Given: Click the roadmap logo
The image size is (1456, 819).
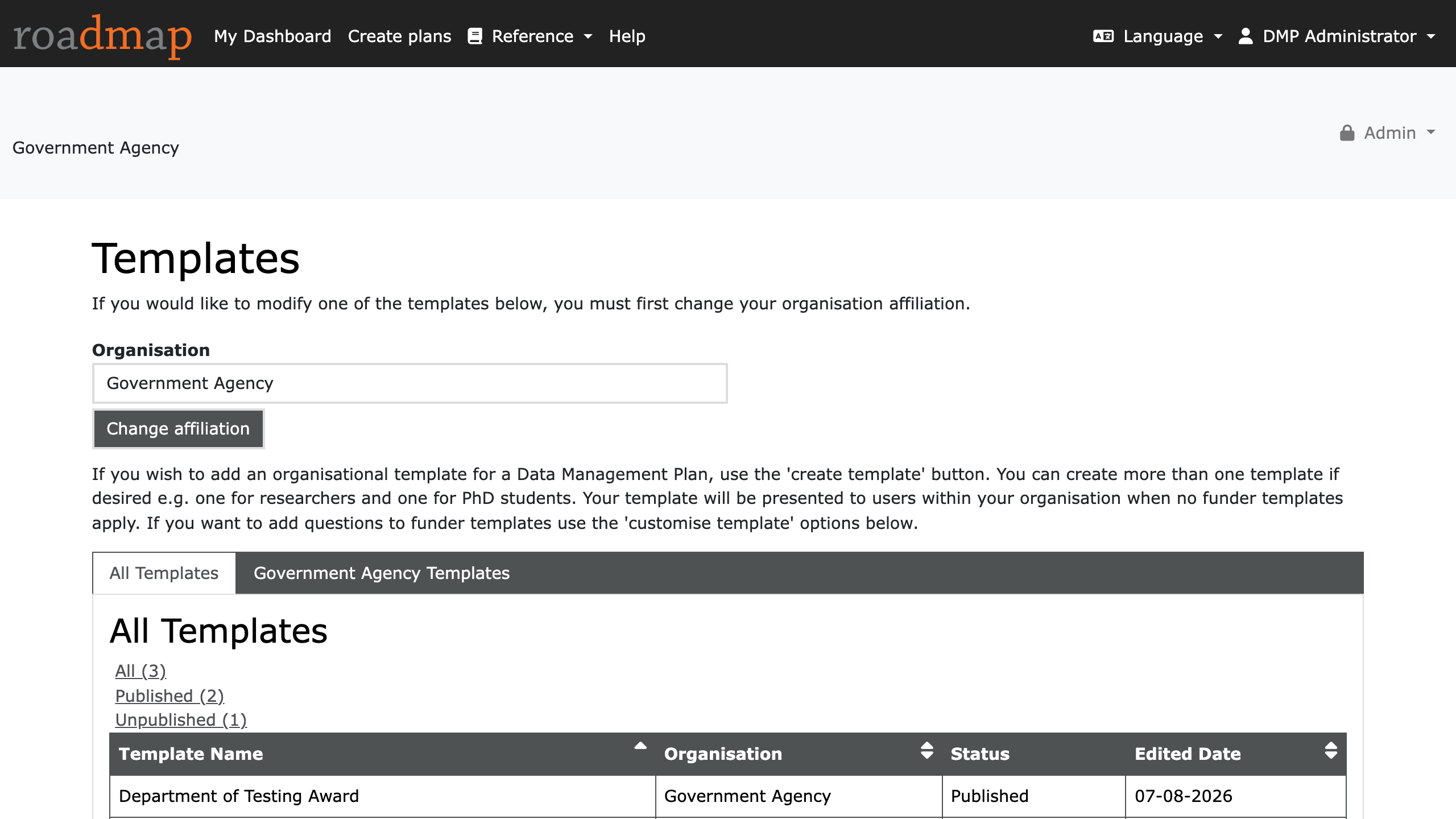Looking at the screenshot, I should (x=102, y=36).
